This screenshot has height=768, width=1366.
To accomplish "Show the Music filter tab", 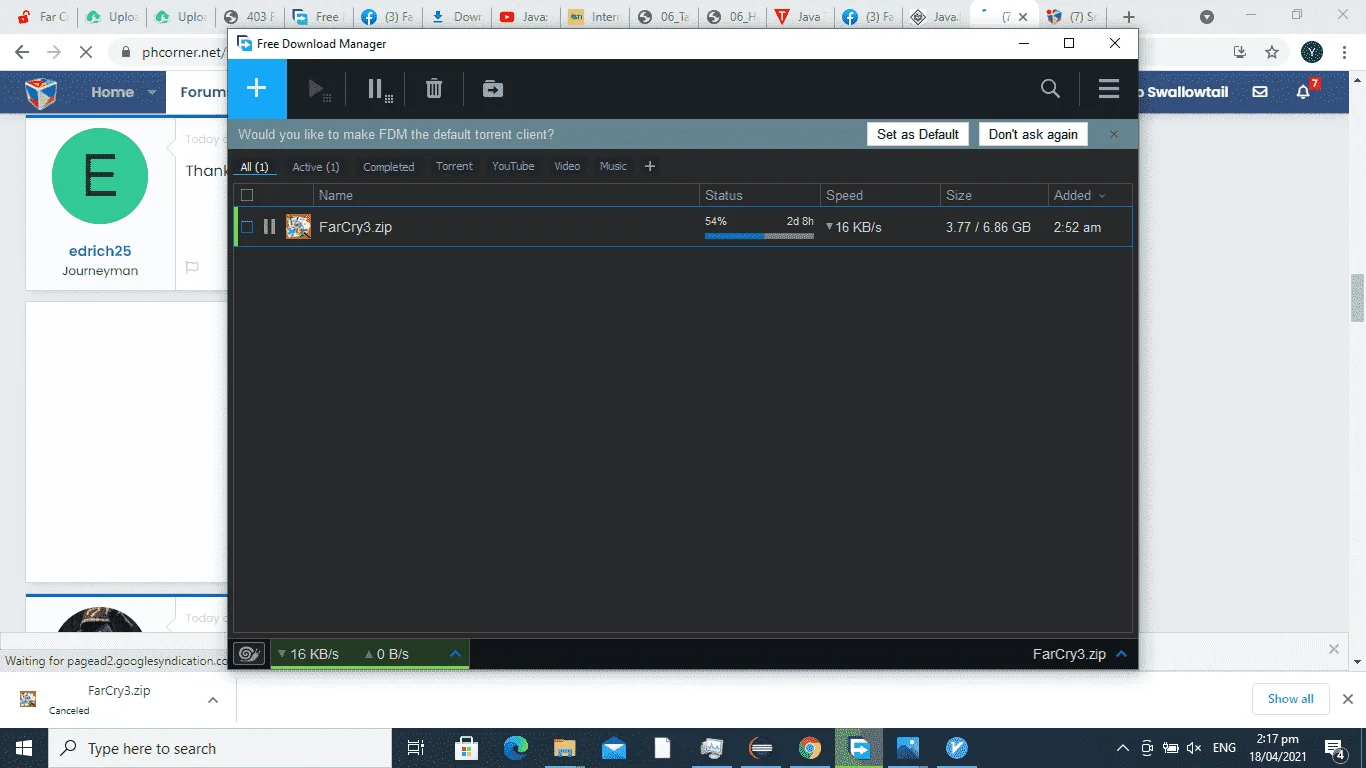I will point(613,166).
